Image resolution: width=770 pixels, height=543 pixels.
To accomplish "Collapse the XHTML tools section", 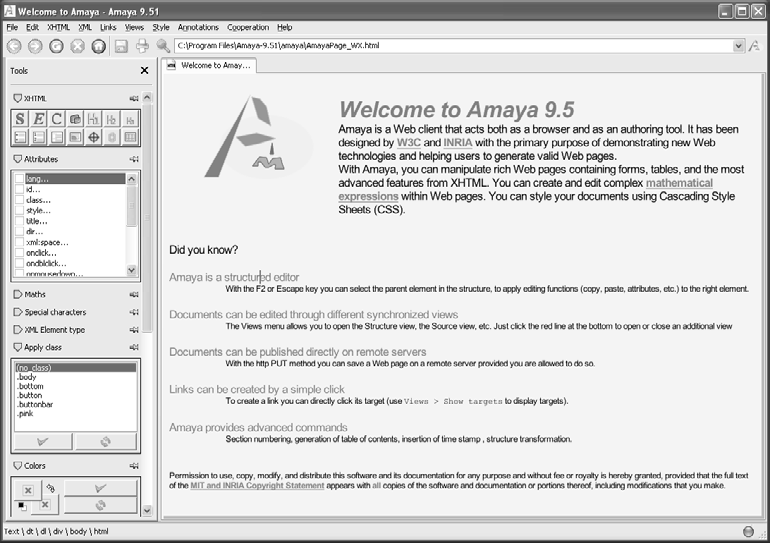I will coord(18,98).
